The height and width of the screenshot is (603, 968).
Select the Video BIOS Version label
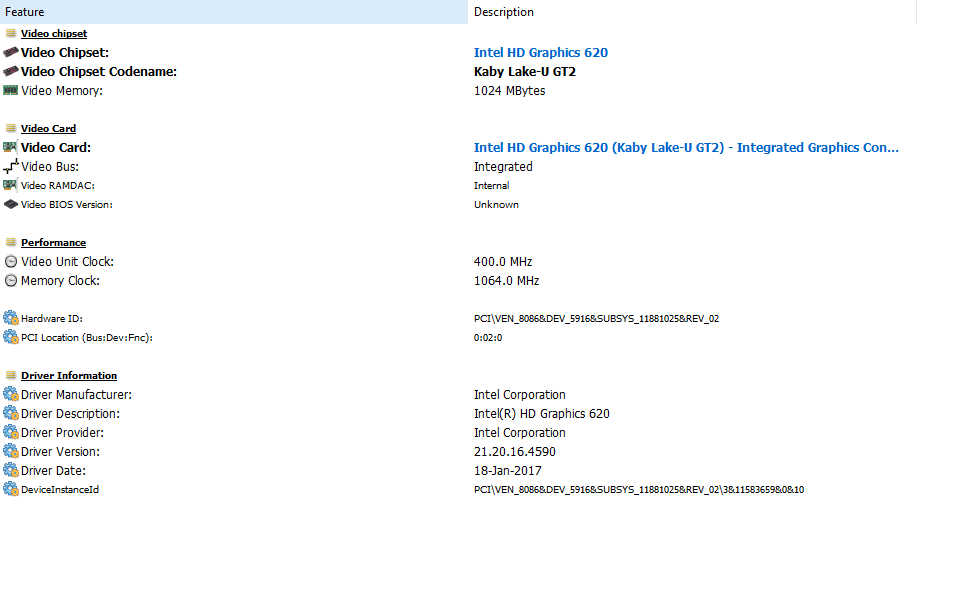click(67, 204)
